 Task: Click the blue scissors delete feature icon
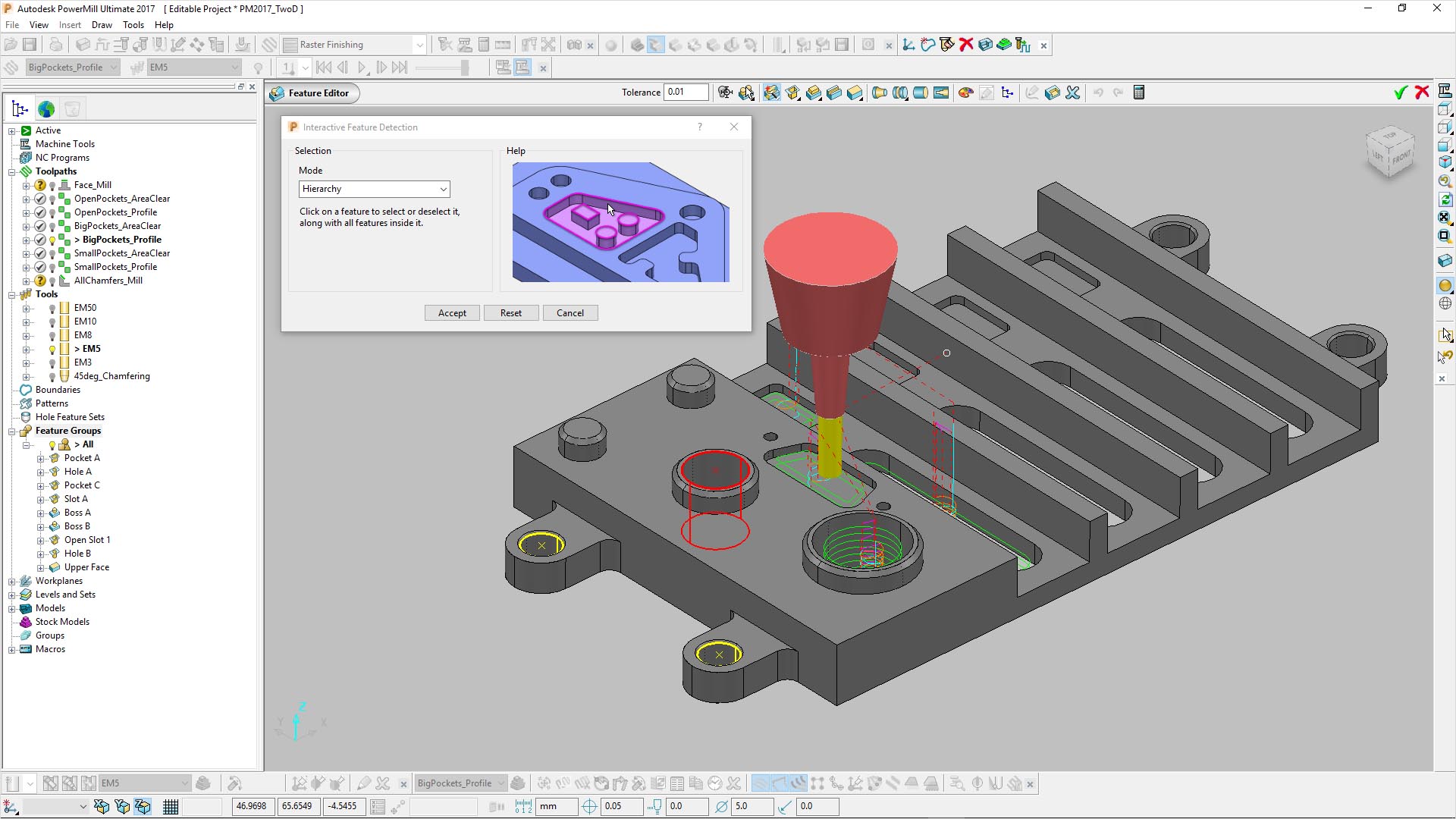pos(1072,93)
